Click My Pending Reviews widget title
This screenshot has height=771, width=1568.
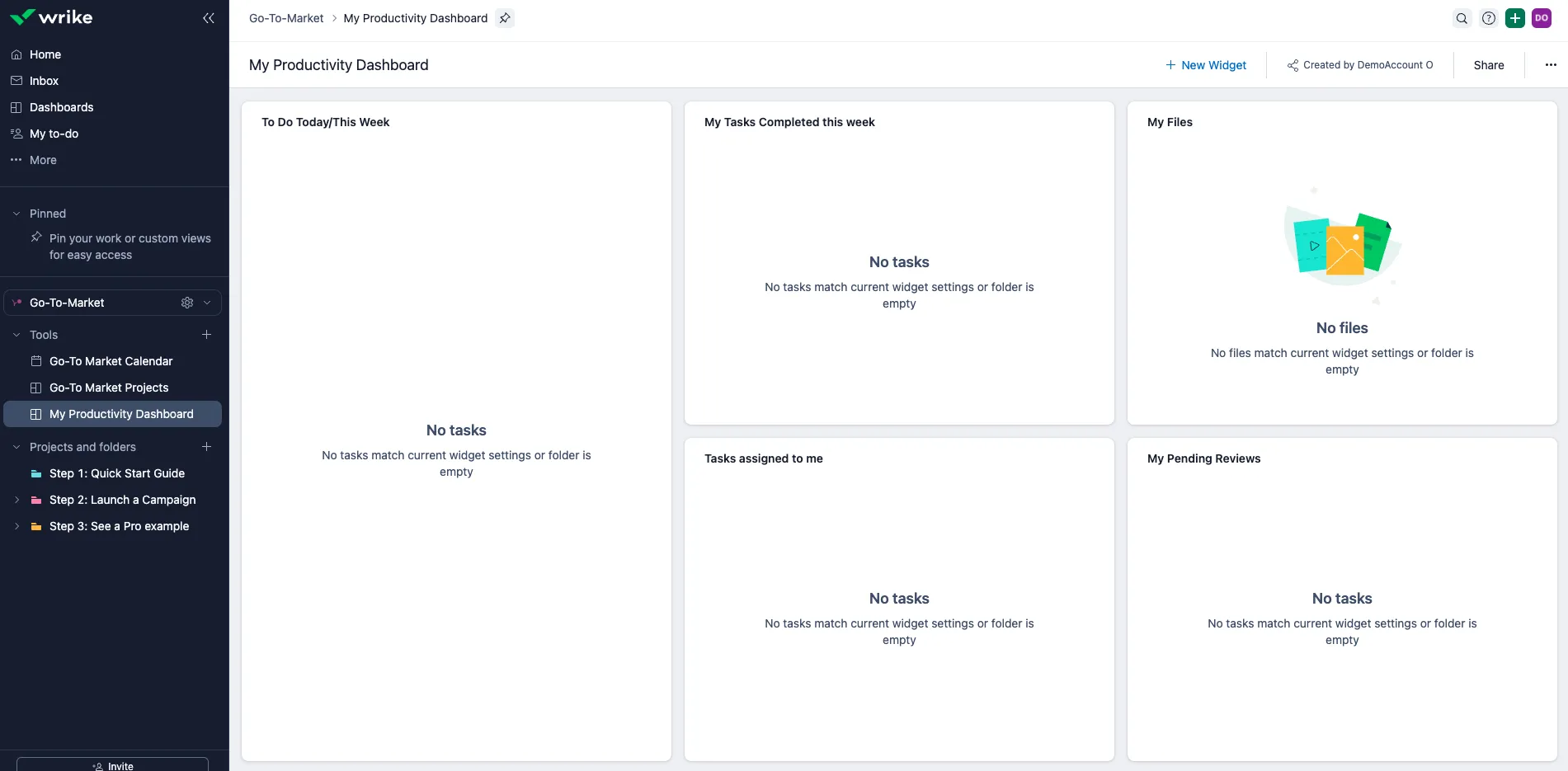coord(1203,458)
